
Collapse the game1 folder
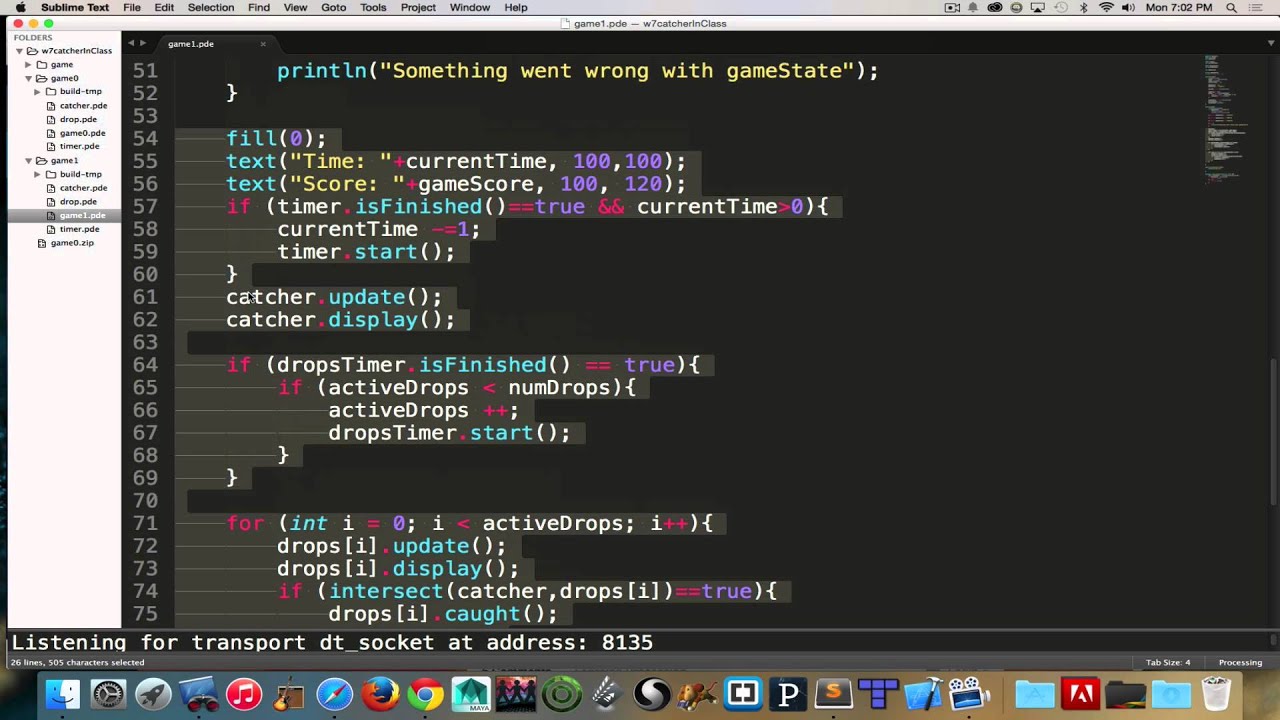coord(29,160)
